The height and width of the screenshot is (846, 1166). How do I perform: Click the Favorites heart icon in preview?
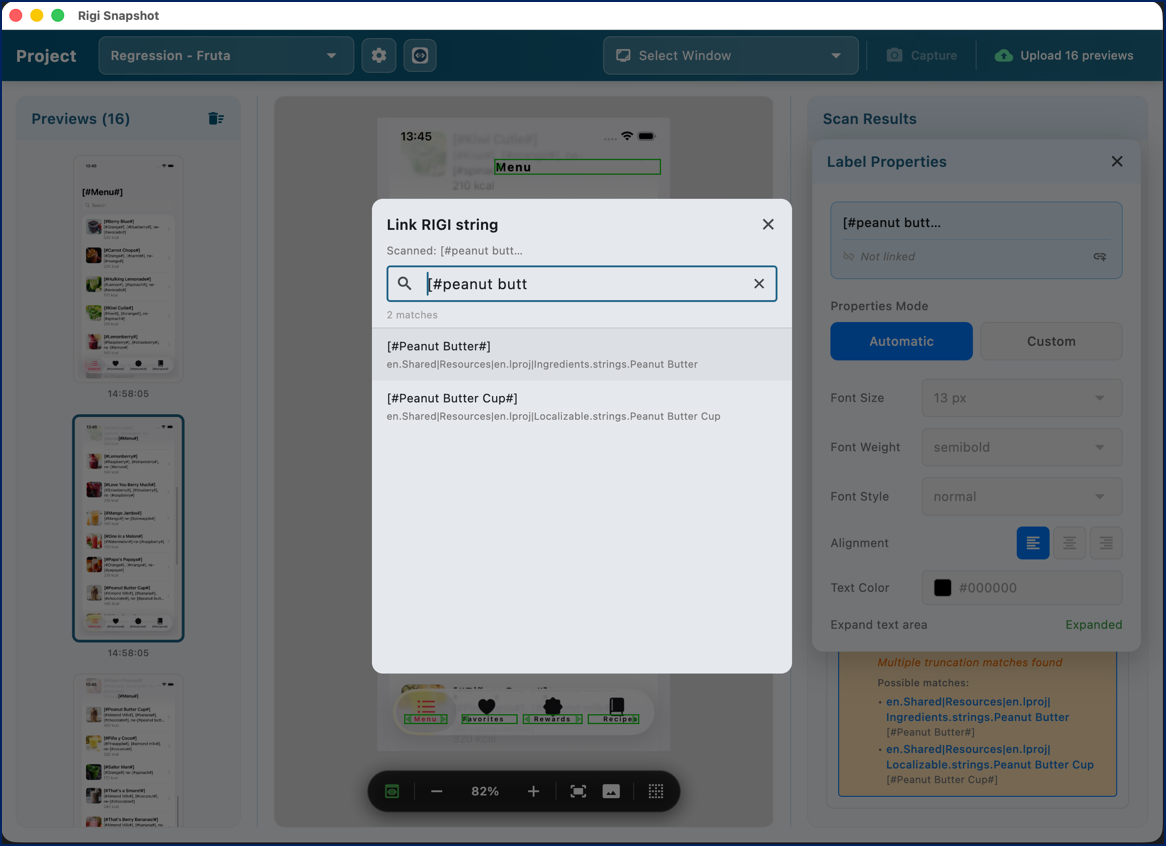click(x=486, y=705)
